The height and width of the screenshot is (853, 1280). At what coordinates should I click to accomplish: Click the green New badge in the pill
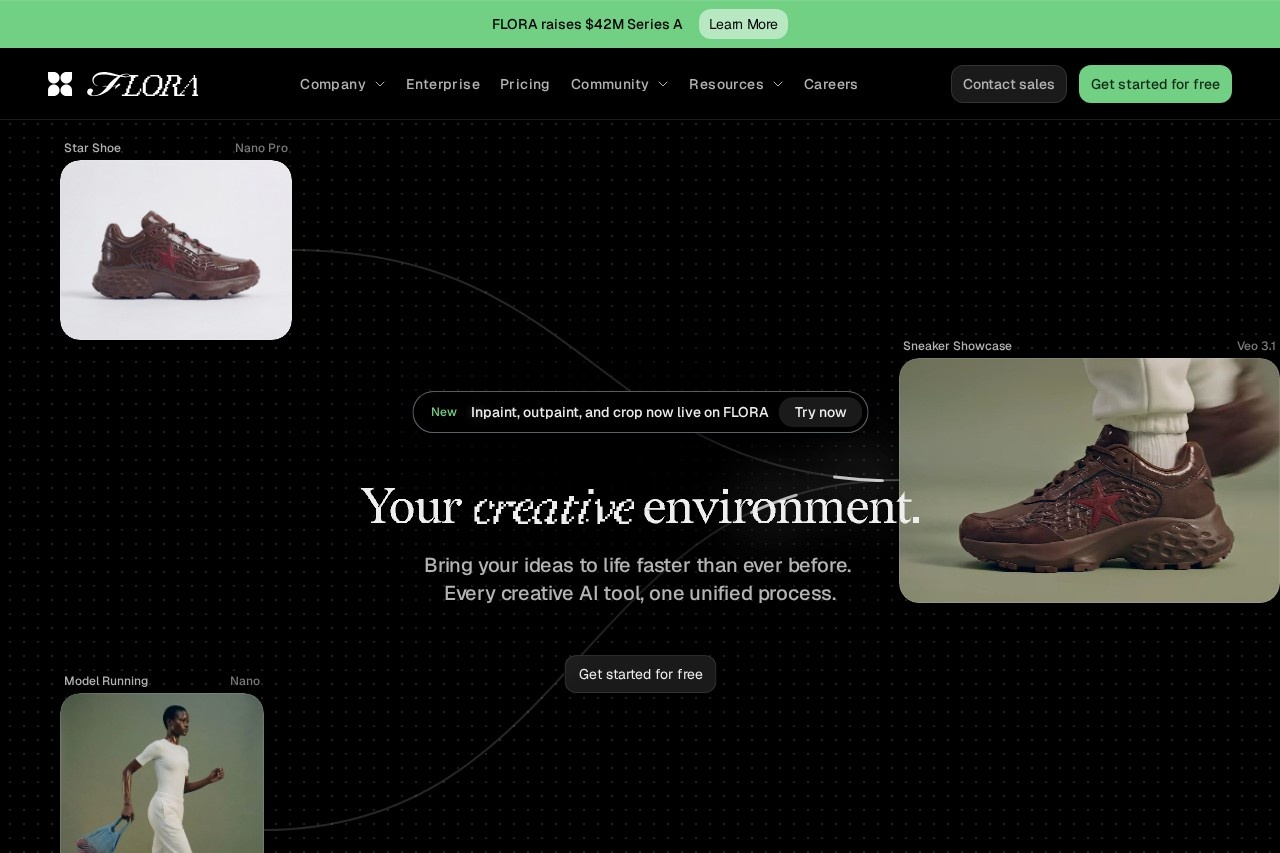pos(444,412)
